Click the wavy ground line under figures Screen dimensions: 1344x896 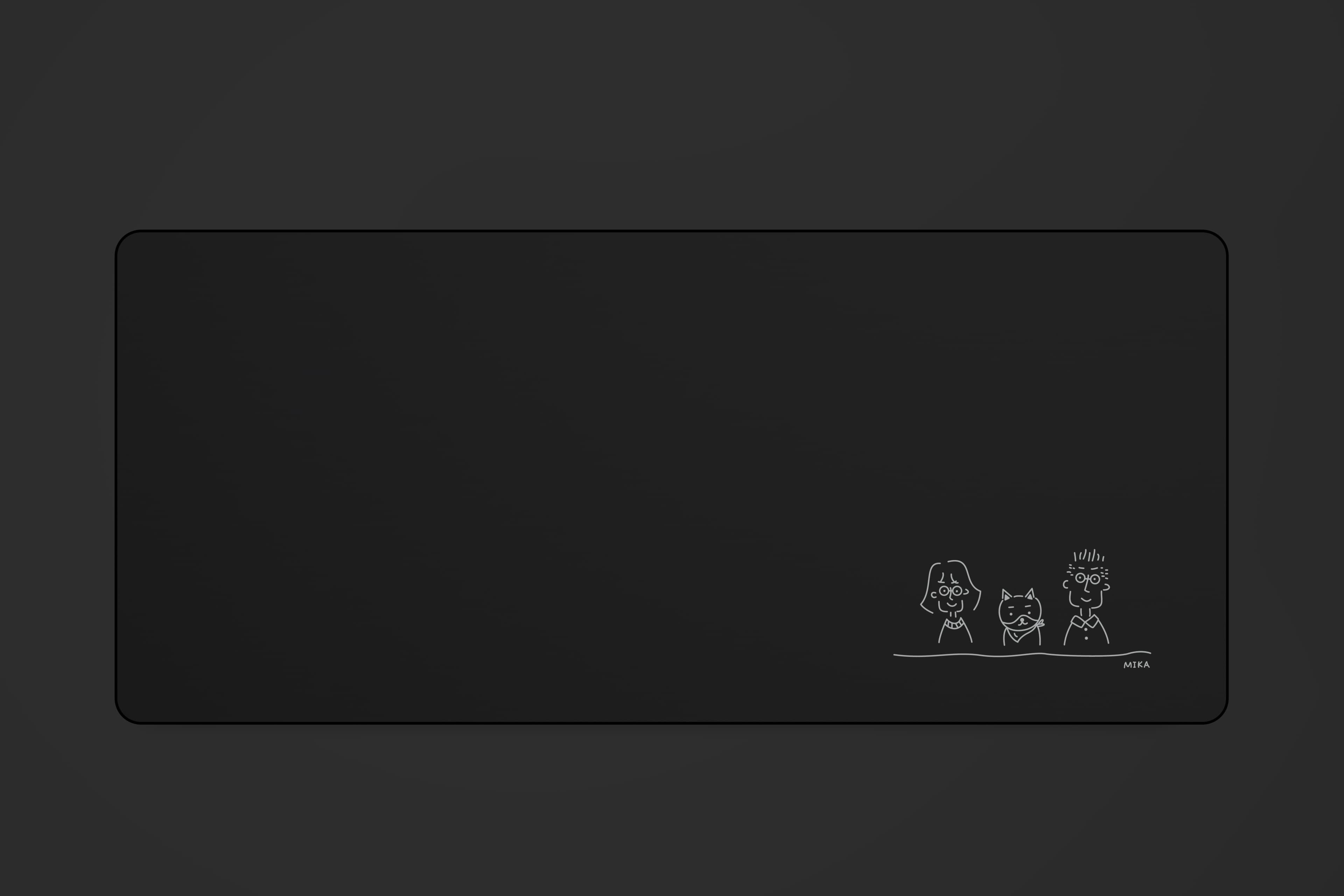pyautogui.click(x=1022, y=654)
